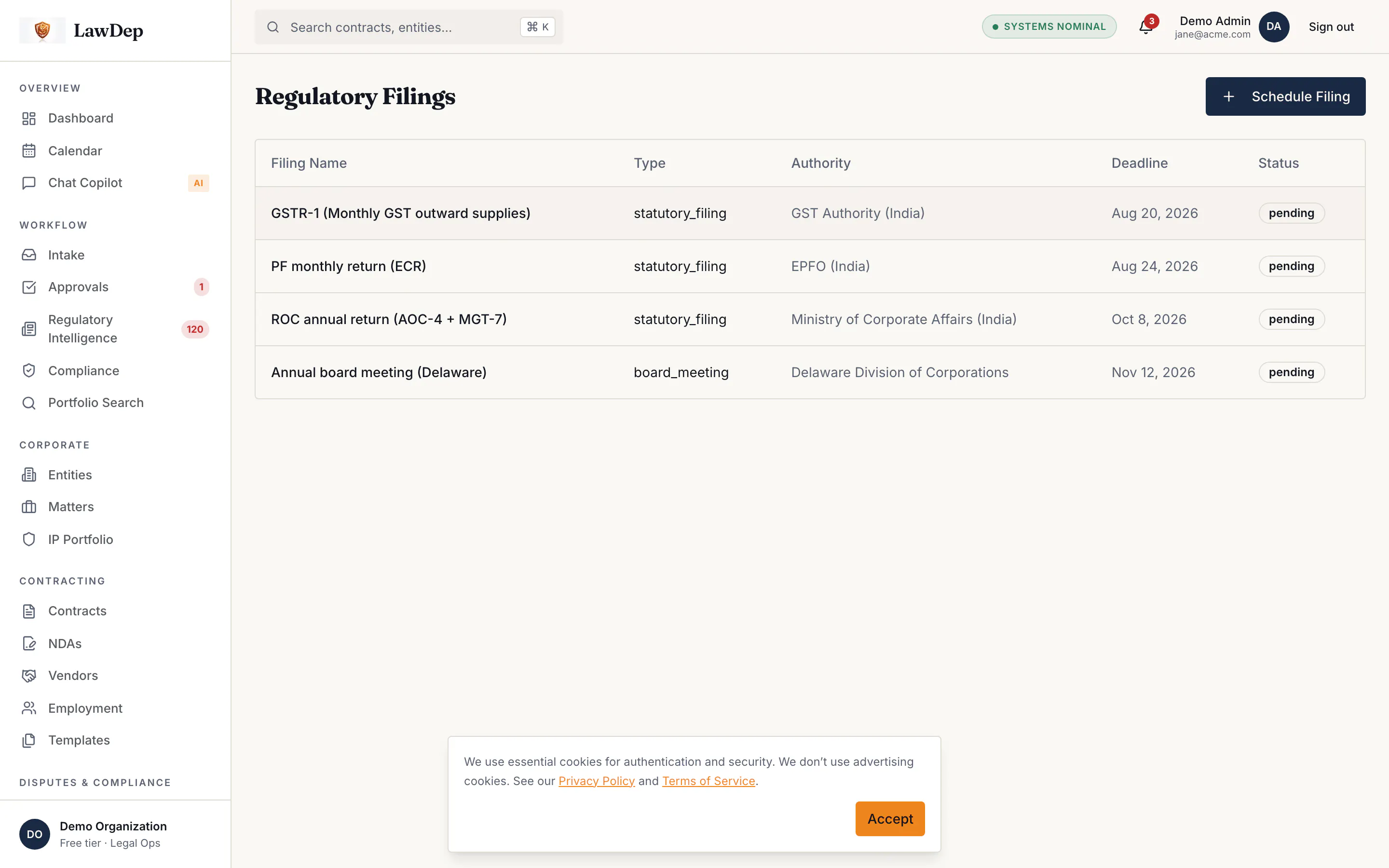The image size is (1389, 868).
Task: Navigate to Compliance
Action: tap(115, 371)
